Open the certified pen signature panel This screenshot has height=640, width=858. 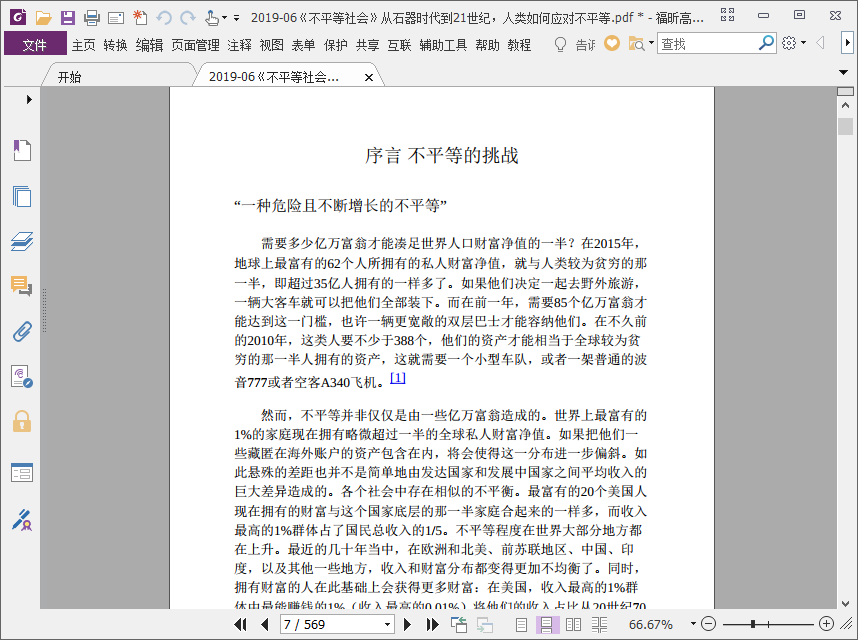pos(22,520)
